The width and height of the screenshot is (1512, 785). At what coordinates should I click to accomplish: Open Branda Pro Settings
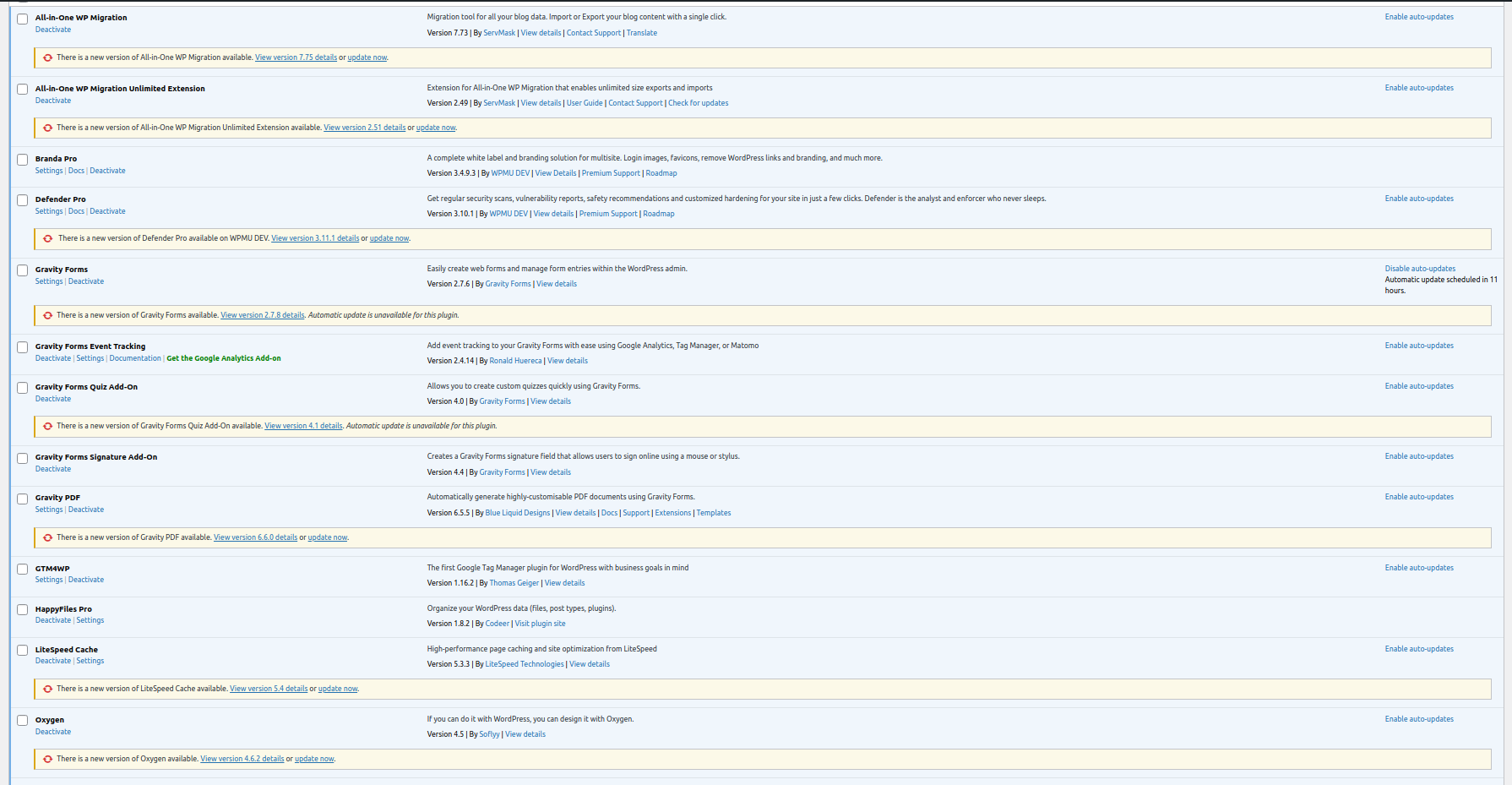[x=49, y=171]
